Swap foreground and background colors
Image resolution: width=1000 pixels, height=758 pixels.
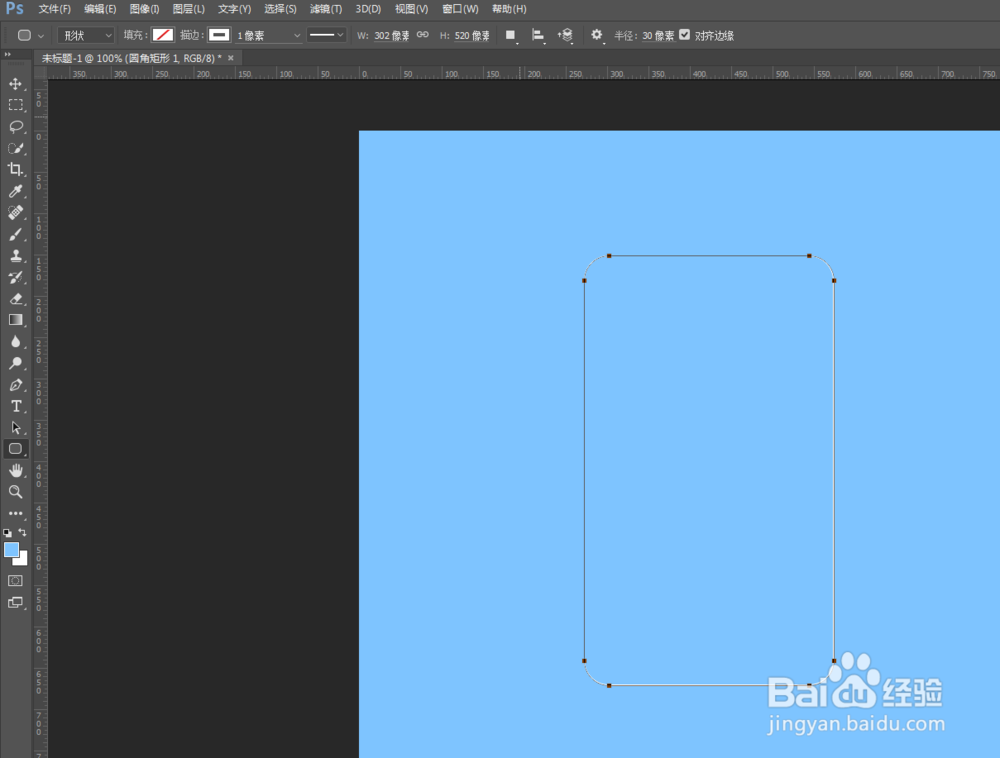click(22, 532)
